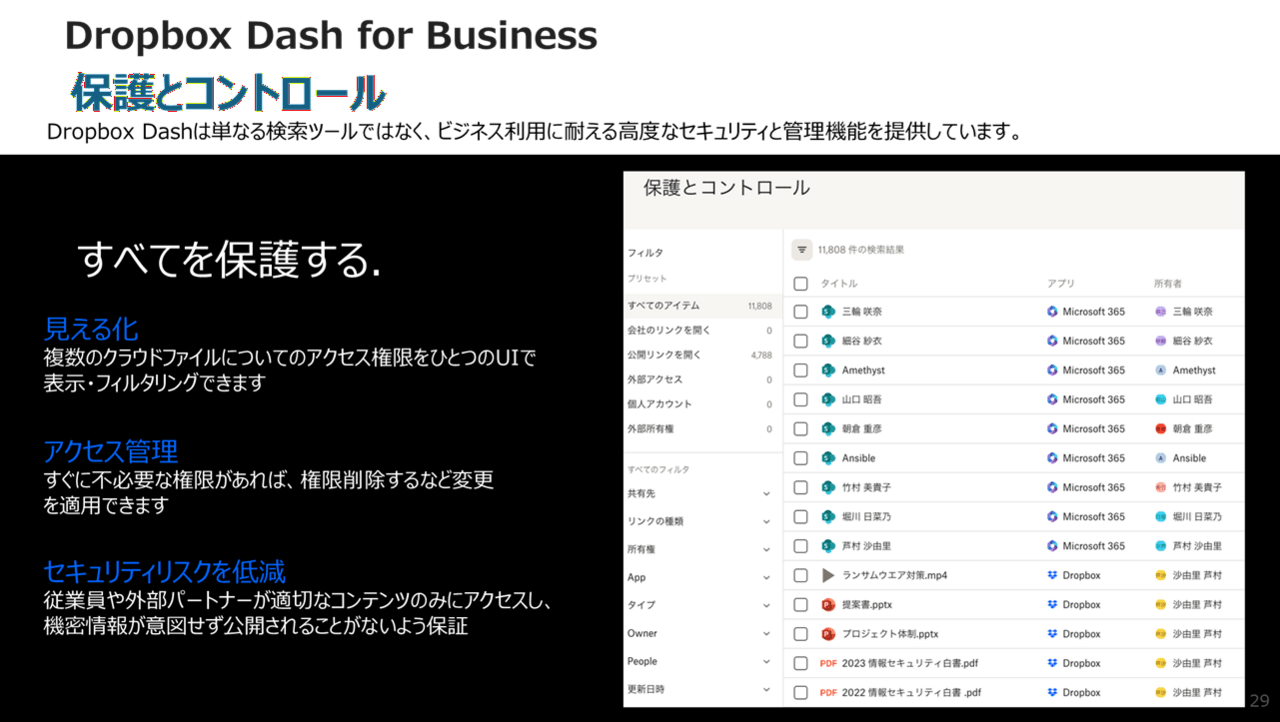This screenshot has height=722, width=1280.
Task: Select the checkbox for 2022 情報セキュリティ白書 .pdf
Action: pos(800,693)
